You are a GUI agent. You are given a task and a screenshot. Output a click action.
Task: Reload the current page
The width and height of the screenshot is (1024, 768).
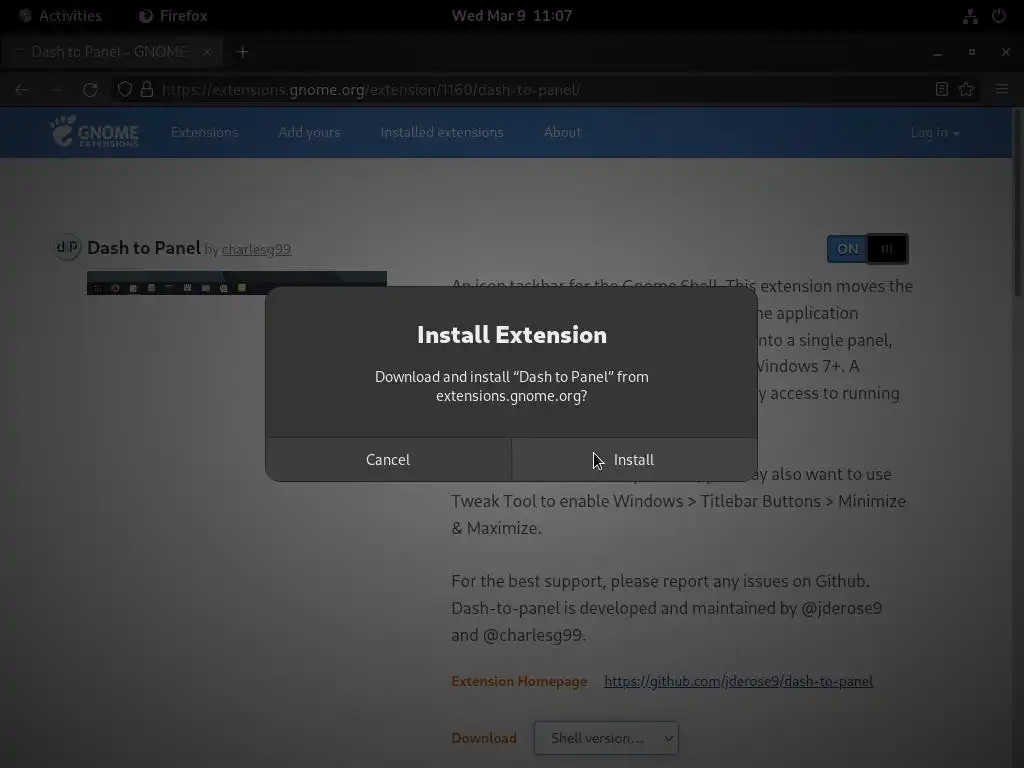[90, 90]
